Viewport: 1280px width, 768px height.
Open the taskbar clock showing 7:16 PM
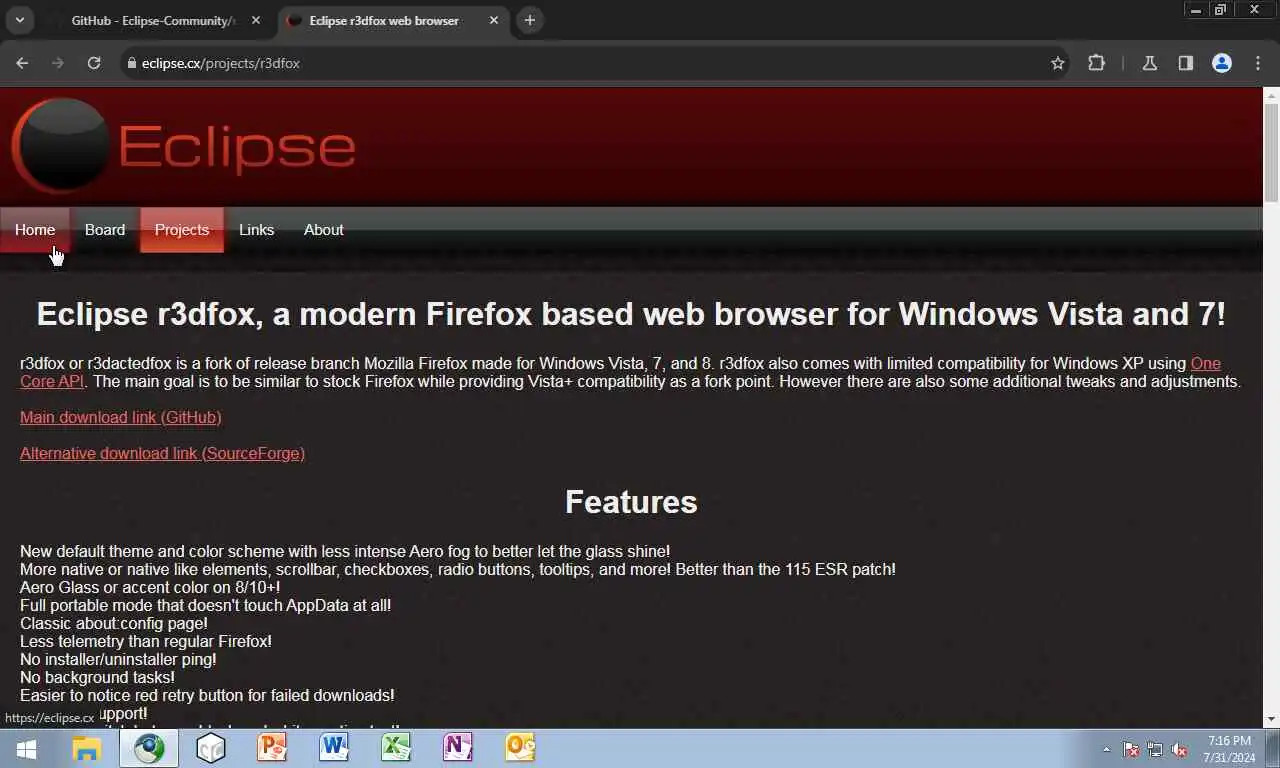[1229, 749]
